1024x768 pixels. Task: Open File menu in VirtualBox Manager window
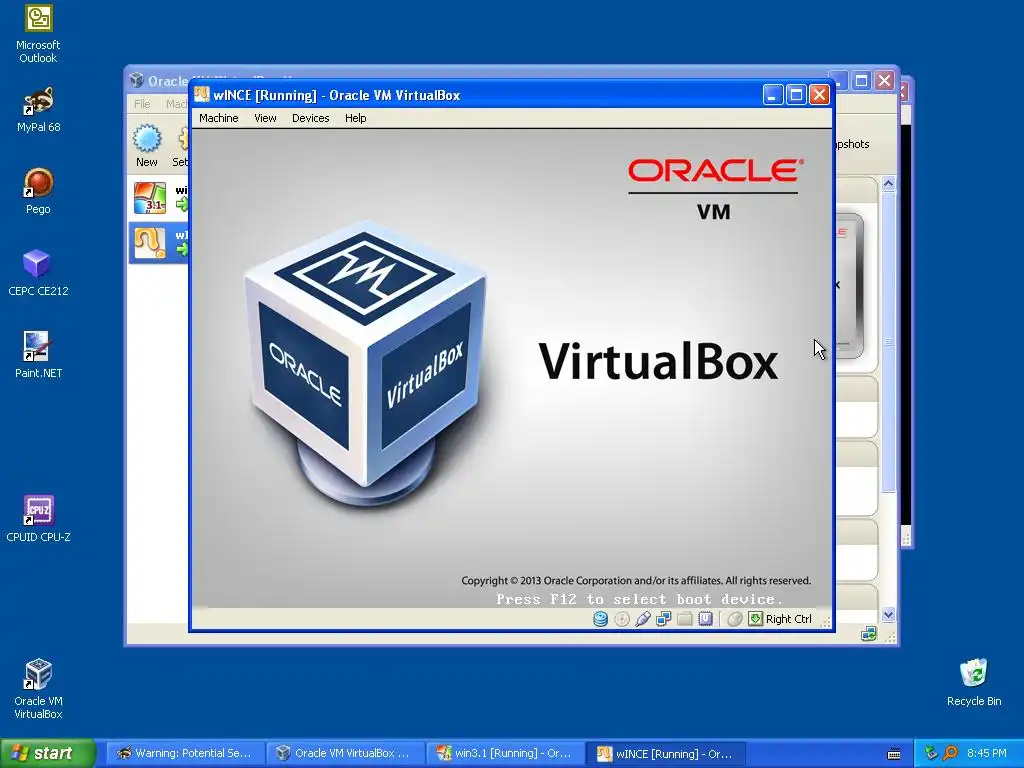coord(142,104)
